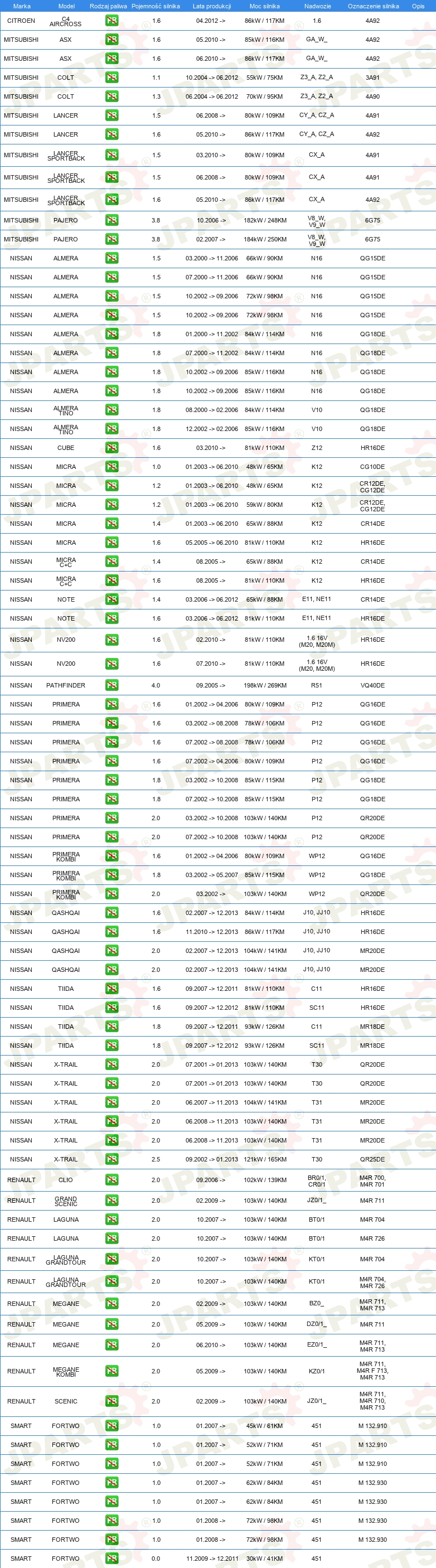Click the fuel icon in the Mitsubishi ASX 06.2010 row
Image resolution: width=436 pixels, height=1568 pixels.
[x=112, y=59]
